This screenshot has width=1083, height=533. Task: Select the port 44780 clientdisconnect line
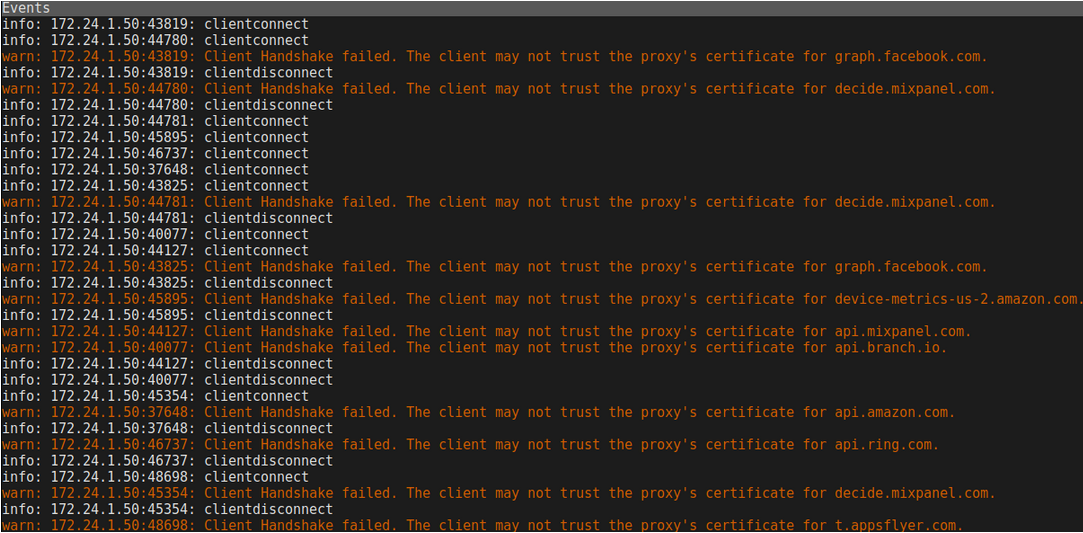coord(168,105)
